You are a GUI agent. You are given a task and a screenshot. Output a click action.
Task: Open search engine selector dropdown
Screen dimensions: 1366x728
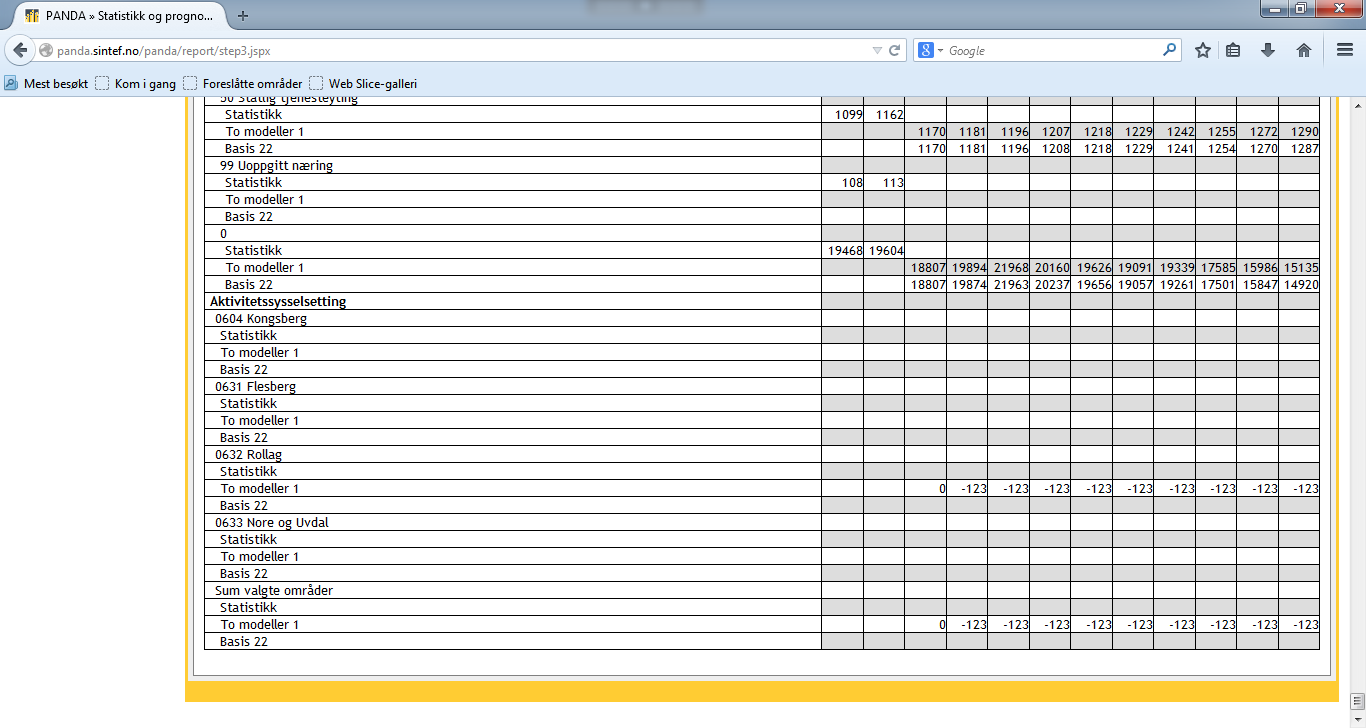click(940, 50)
